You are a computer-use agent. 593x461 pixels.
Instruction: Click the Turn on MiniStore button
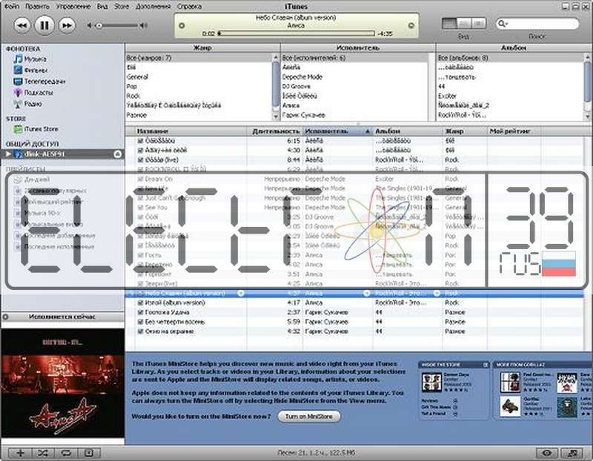pos(309,416)
